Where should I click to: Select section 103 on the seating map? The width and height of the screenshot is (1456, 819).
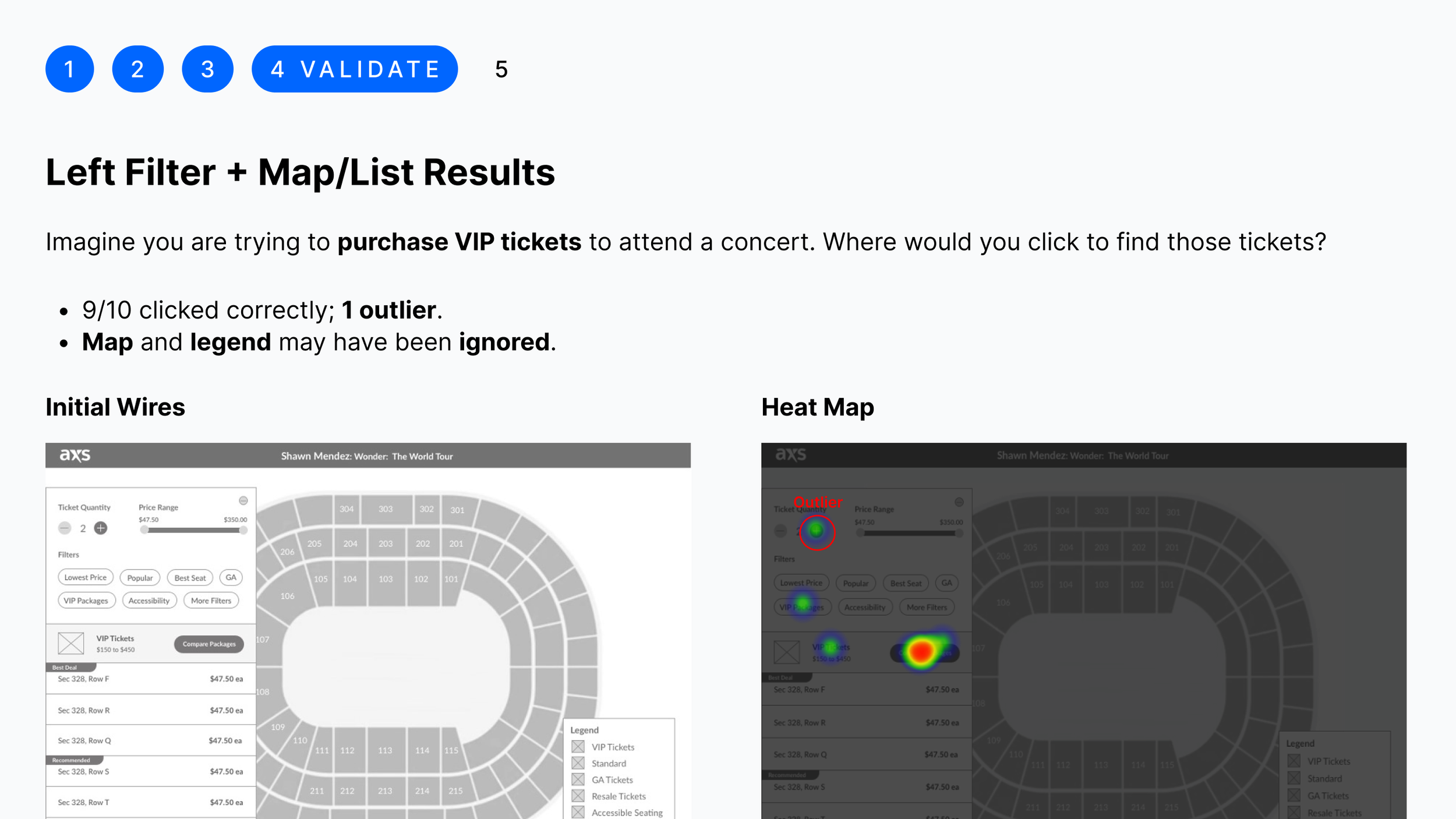tap(386, 579)
